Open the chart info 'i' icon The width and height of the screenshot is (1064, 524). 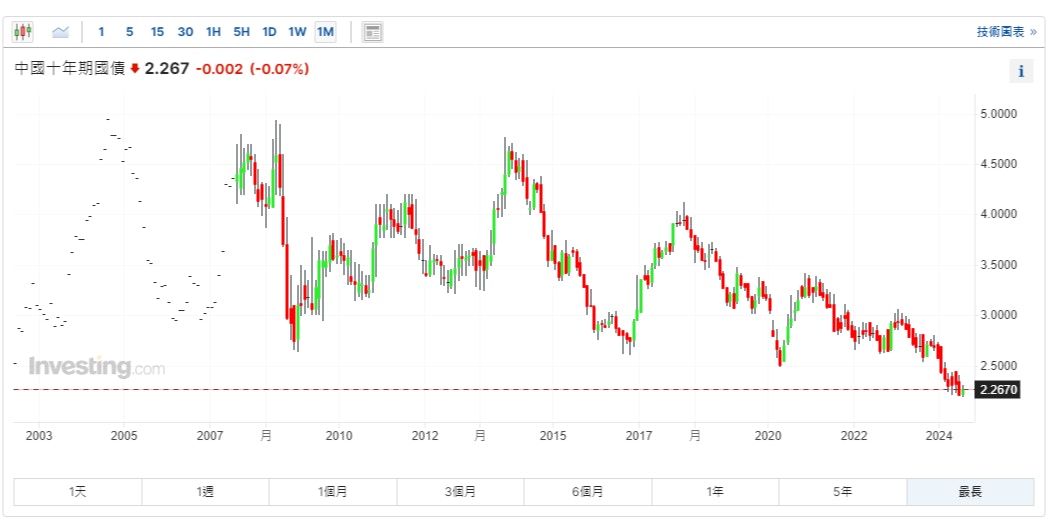1021,71
